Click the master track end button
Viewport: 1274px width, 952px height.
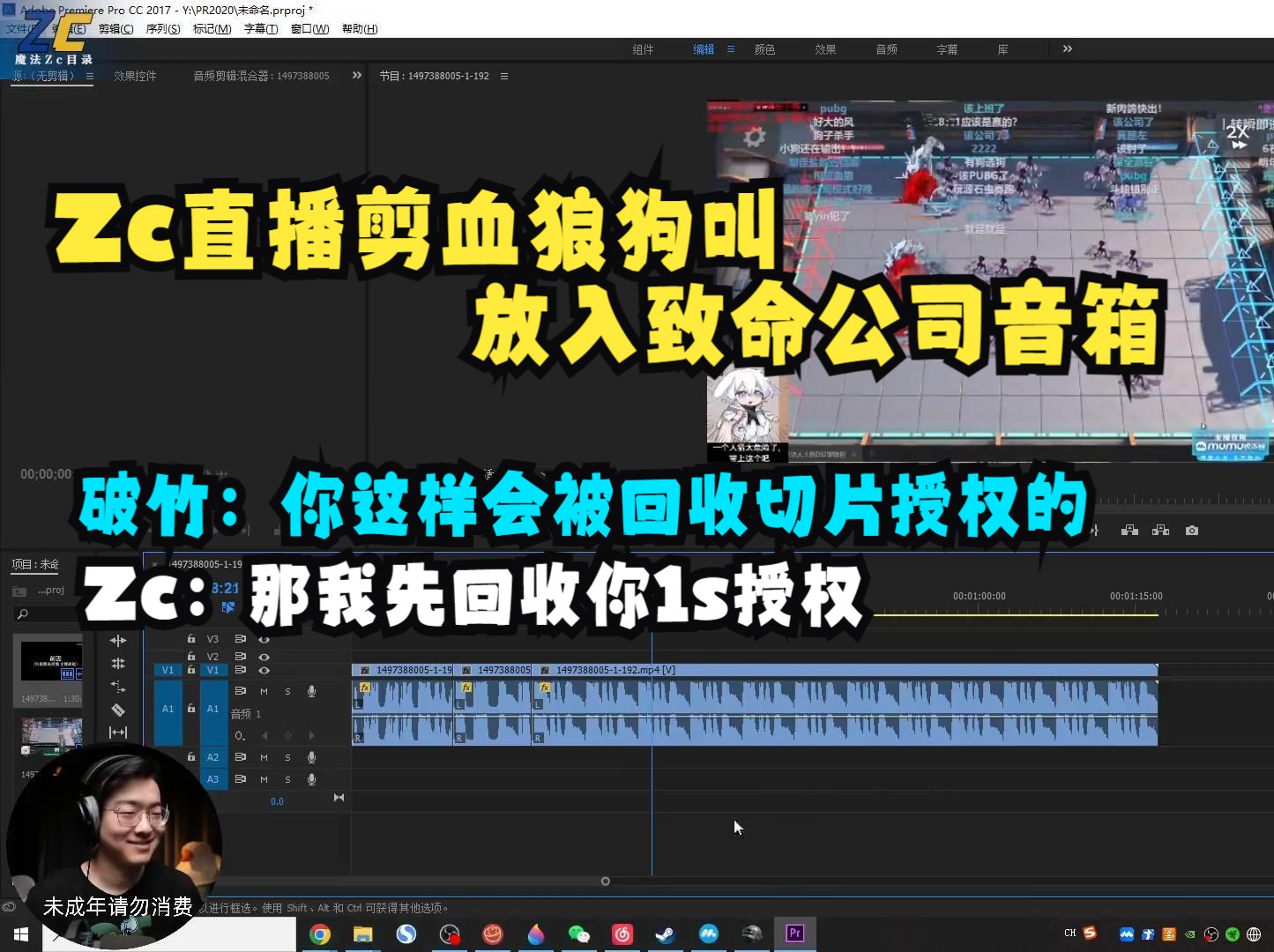[339, 798]
